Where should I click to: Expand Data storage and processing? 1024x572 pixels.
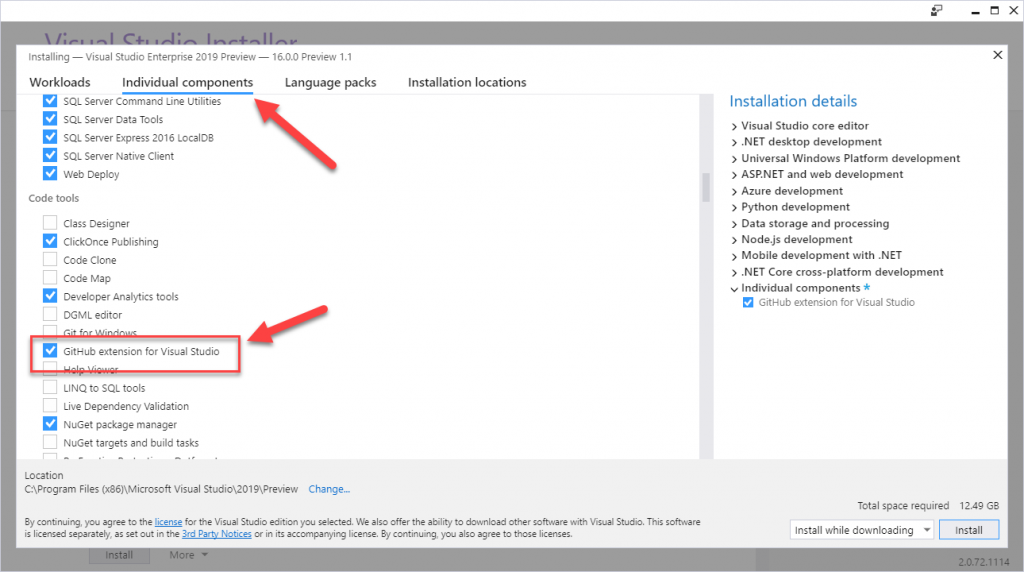pyautogui.click(x=734, y=224)
